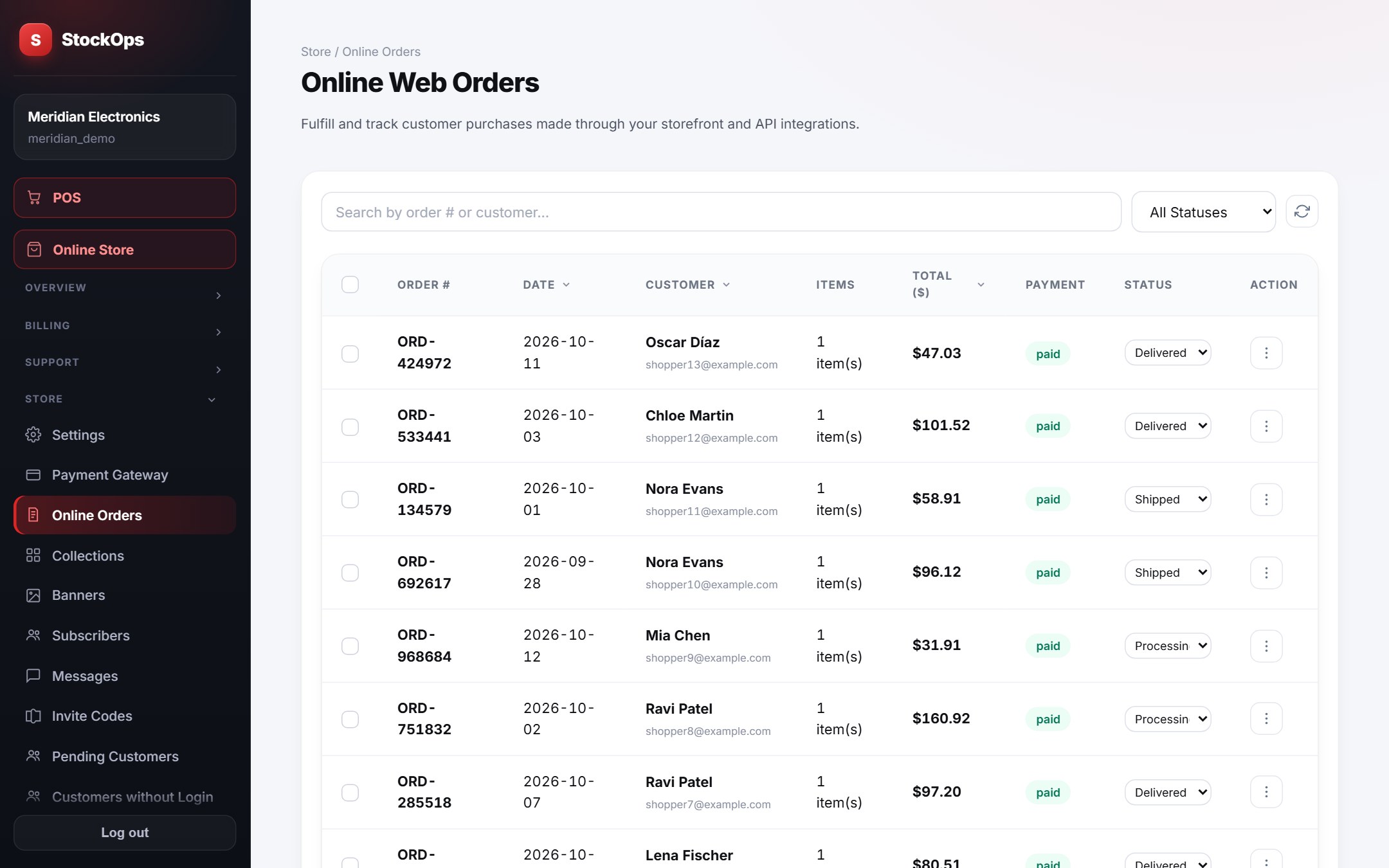Toggle the select-all orders checkbox
The width and height of the screenshot is (1389, 868).
(x=350, y=284)
